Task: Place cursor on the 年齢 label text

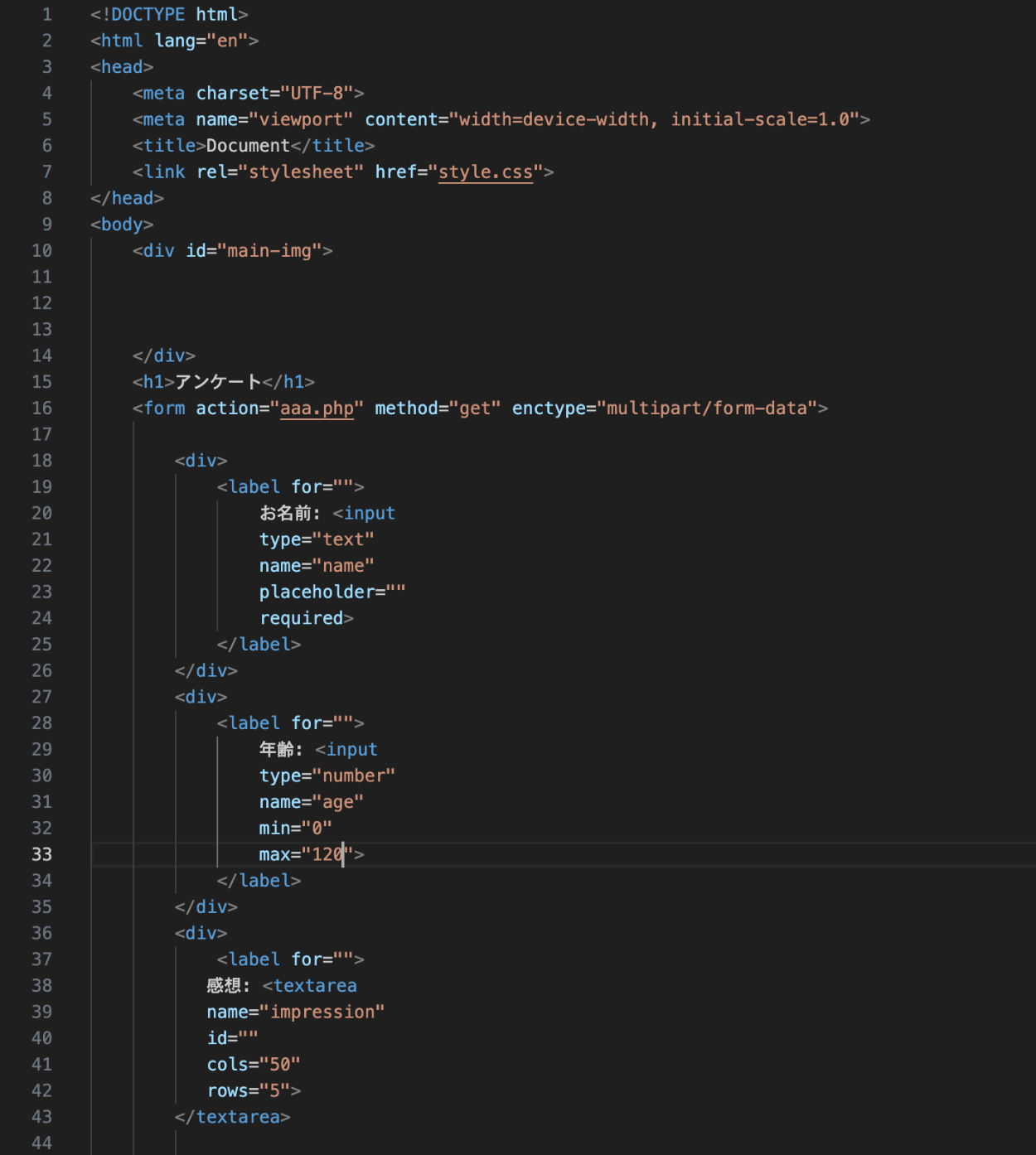Action: pos(276,750)
